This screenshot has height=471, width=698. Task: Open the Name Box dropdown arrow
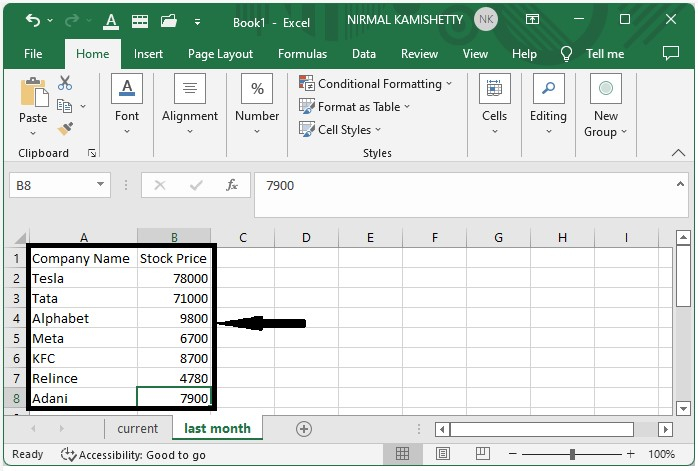[x=100, y=185]
